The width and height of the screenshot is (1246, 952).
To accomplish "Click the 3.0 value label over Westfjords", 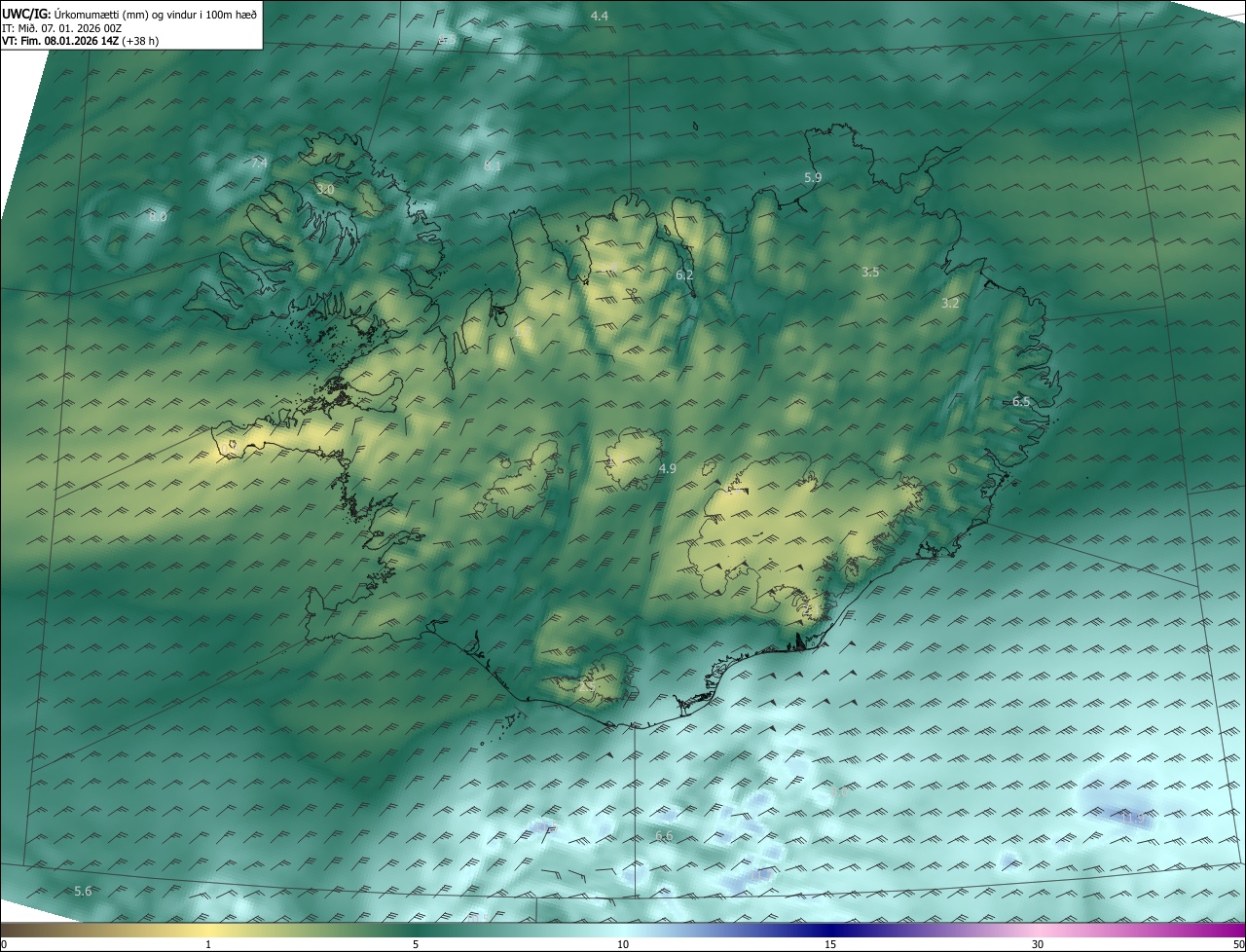I will tap(325, 189).
